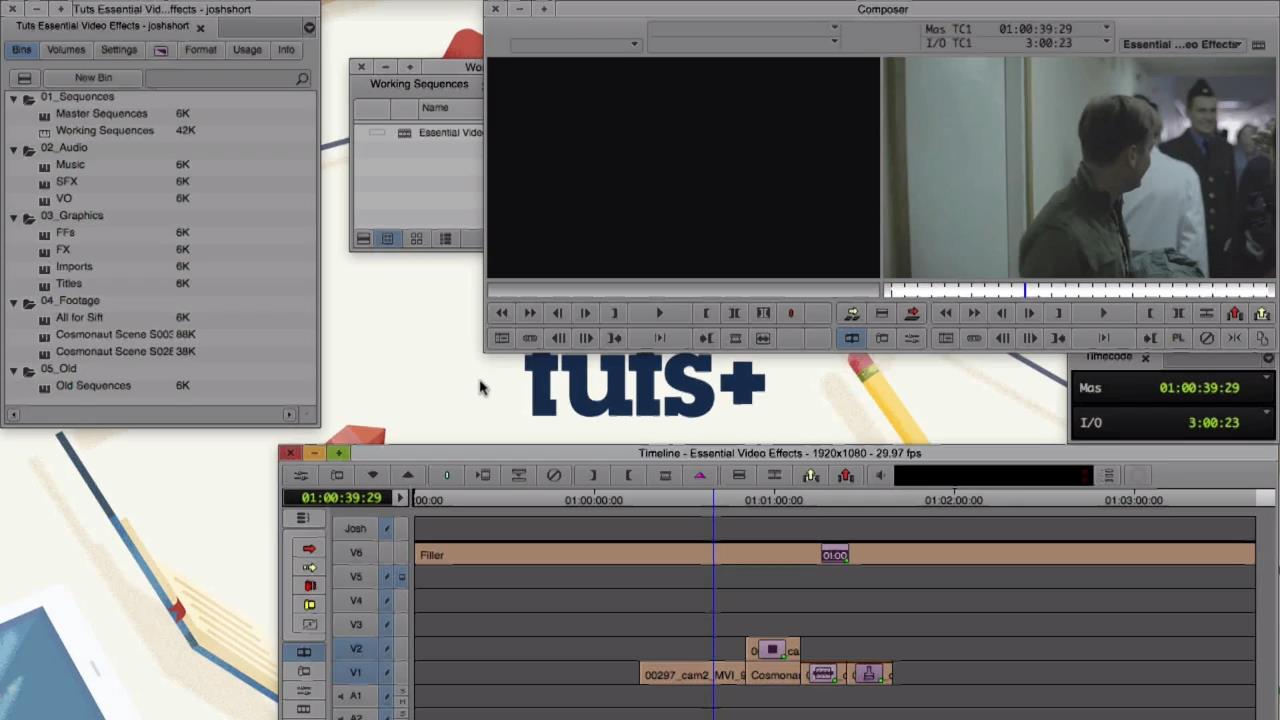Collapse the 05_Old folder
Screen dimensions: 1280x720
(14, 369)
